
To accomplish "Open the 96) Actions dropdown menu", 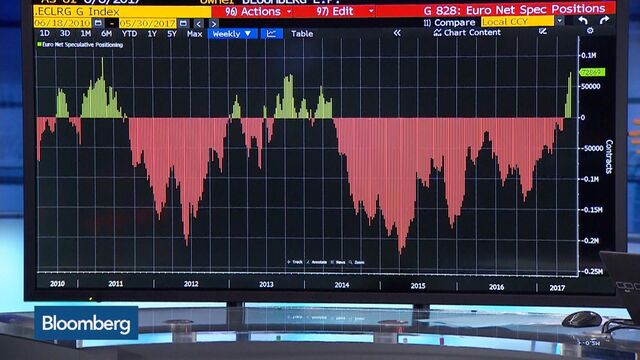I will point(258,12).
